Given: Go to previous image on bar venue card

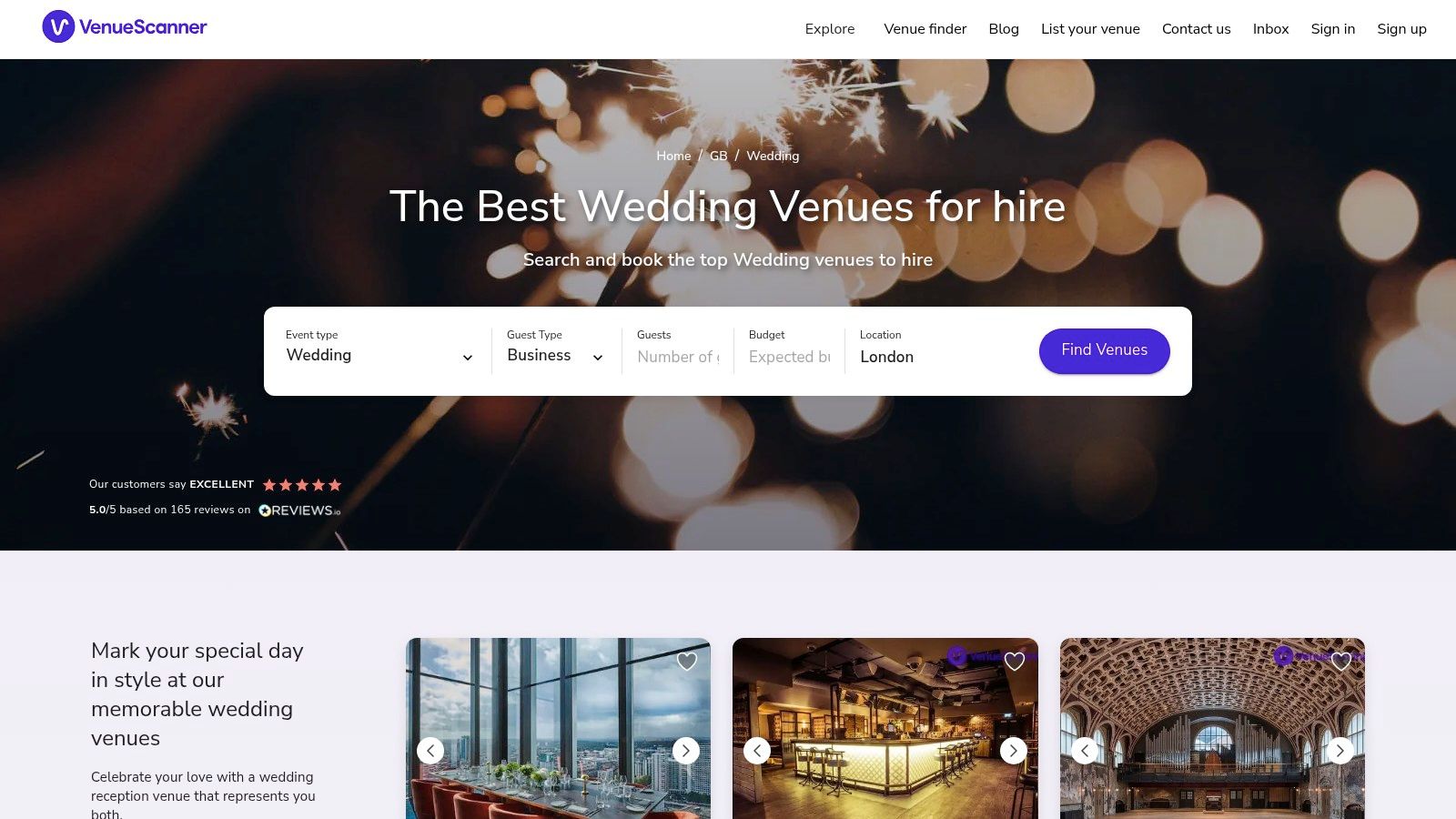Looking at the screenshot, I should click(x=757, y=751).
